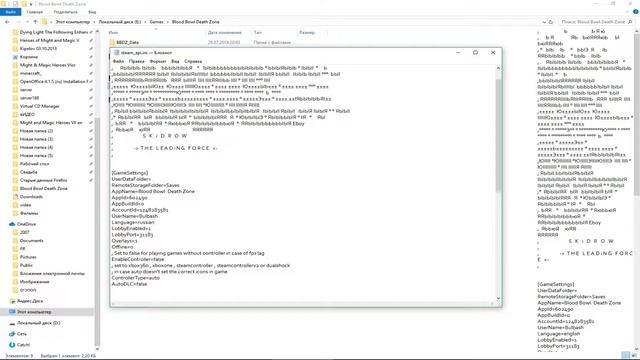The width and height of the screenshot is (640, 360).
Task: Sort by the Тип column header
Action: (x=258, y=32)
